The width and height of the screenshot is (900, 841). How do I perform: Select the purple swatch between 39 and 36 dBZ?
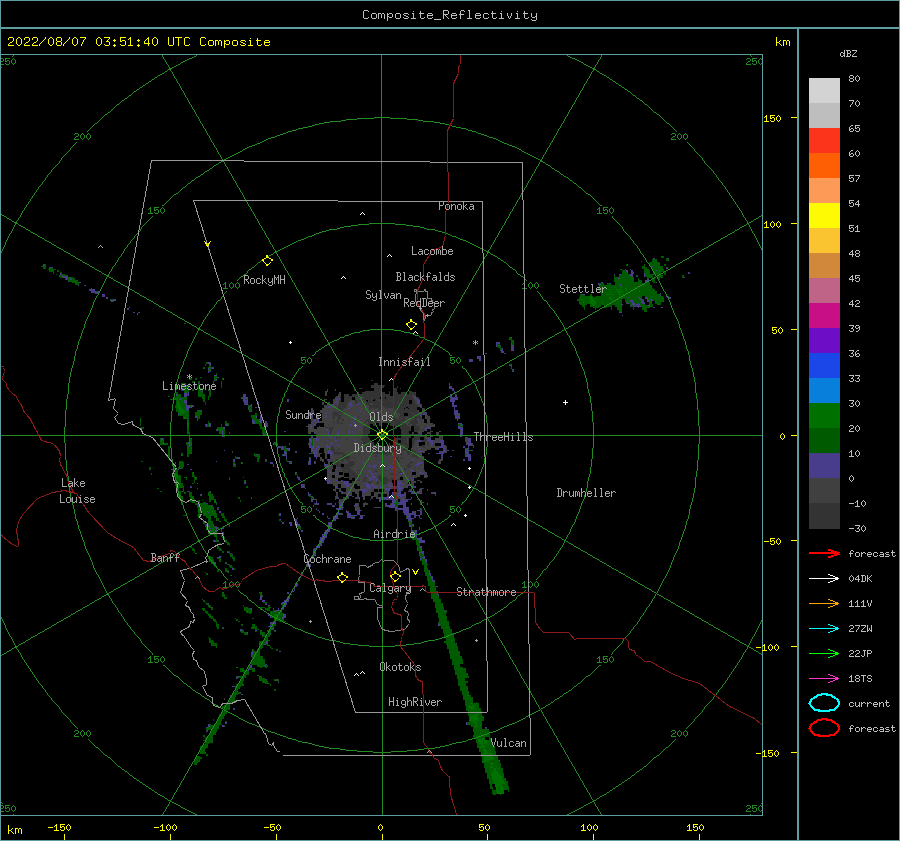click(824, 340)
